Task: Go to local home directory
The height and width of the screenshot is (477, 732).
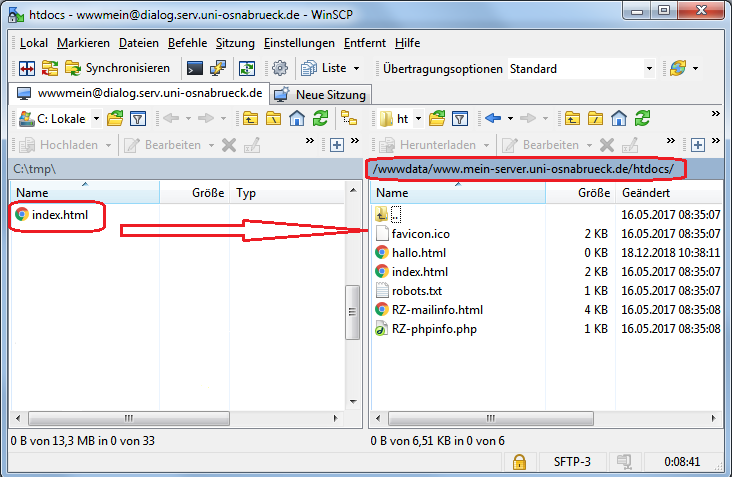Action: pos(296,119)
